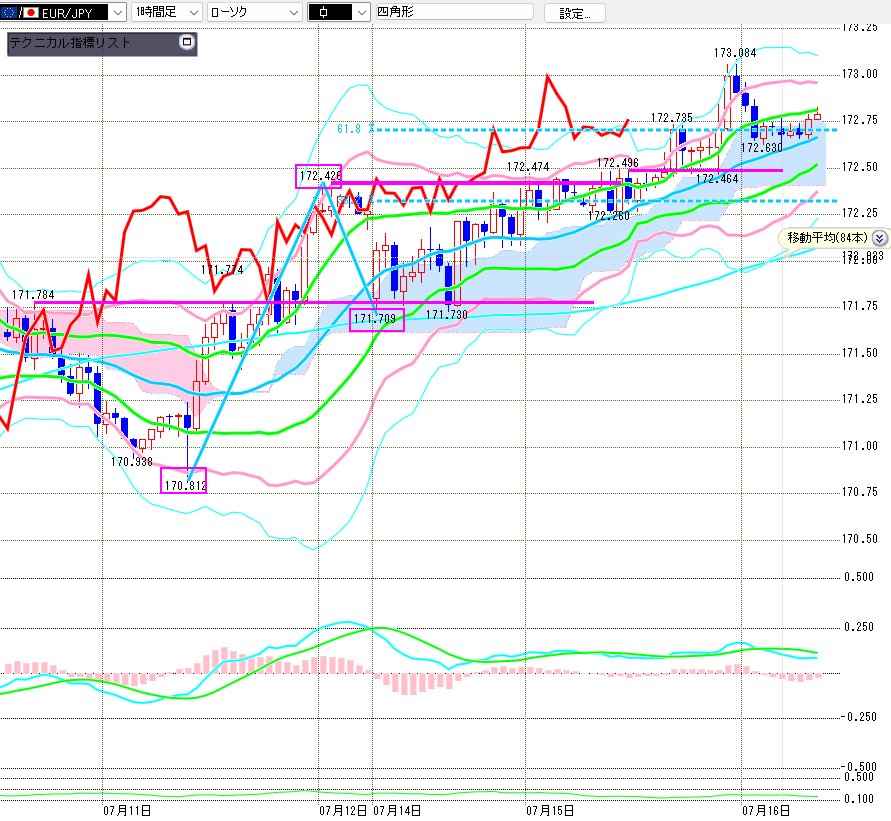This screenshot has width=891, height=821.
Task: Click the 171.730 price label
Action: [x=447, y=314]
